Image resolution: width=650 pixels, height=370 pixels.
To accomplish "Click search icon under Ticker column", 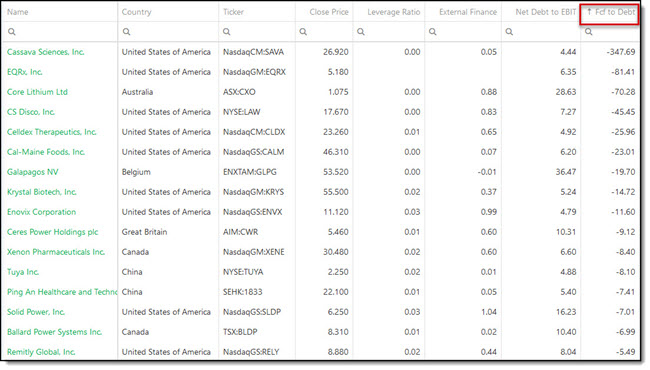I will point(226,32).
